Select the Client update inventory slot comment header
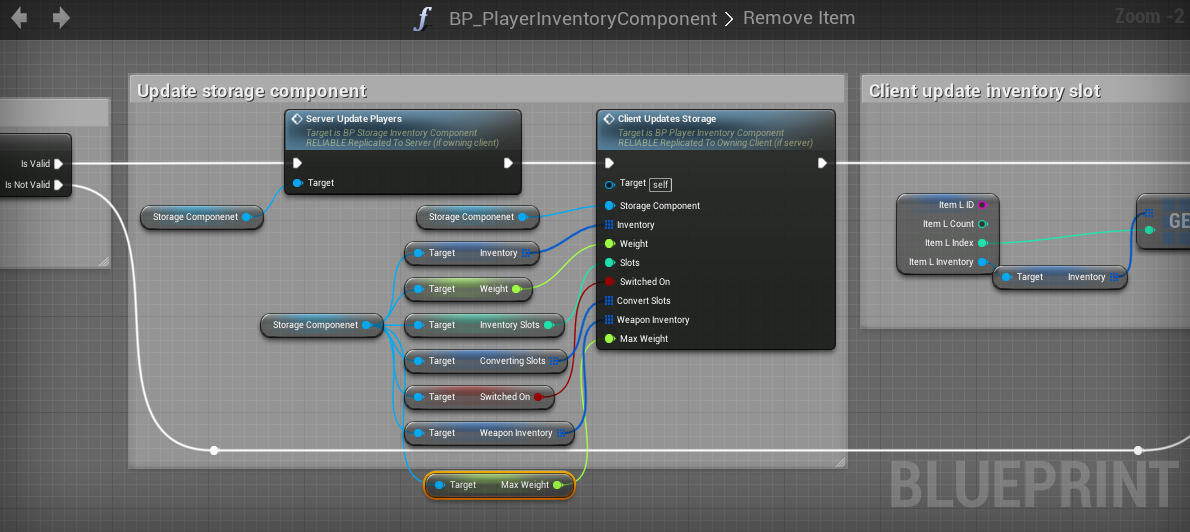 (984, 91)
